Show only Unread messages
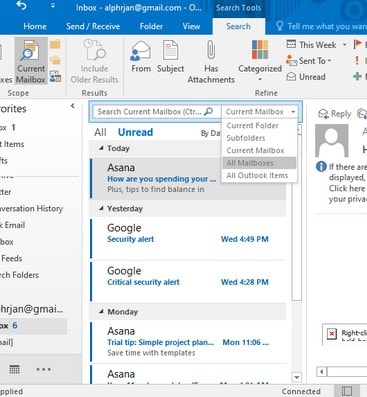This screenshot has height=397, width=367. click(135, 132)
